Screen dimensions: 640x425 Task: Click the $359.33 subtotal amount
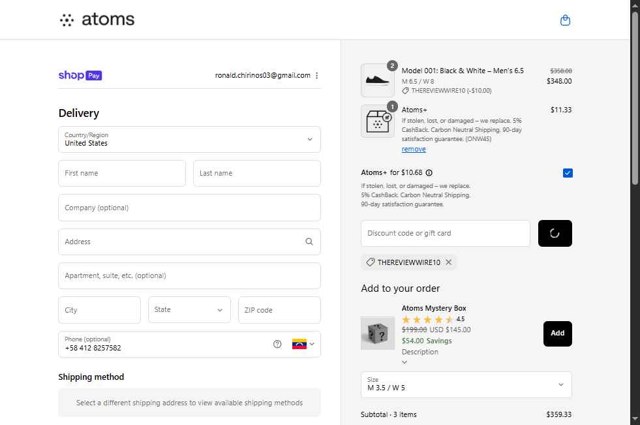coord(559,414)
